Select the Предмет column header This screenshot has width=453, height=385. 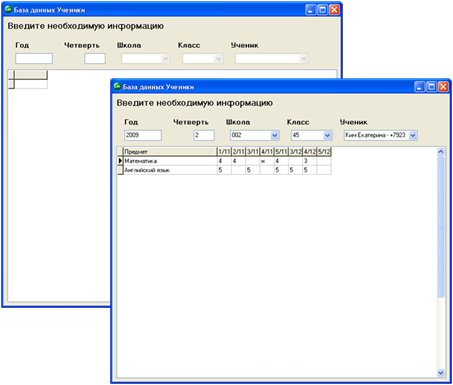pyautogui.click(x=170, y=152)
